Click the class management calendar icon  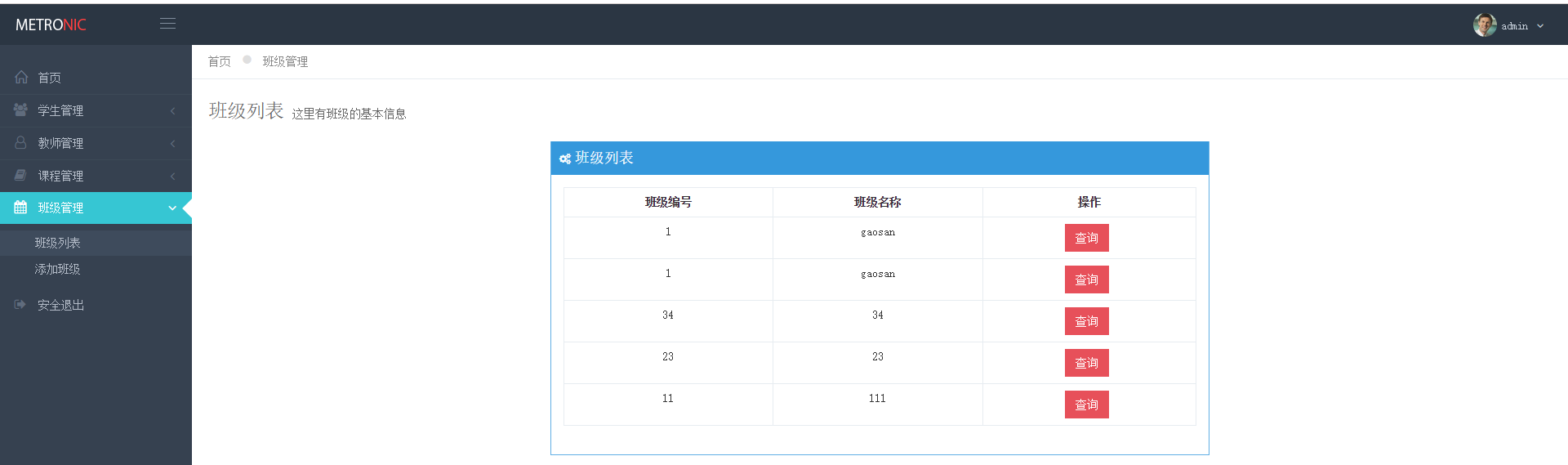(21, 208)
